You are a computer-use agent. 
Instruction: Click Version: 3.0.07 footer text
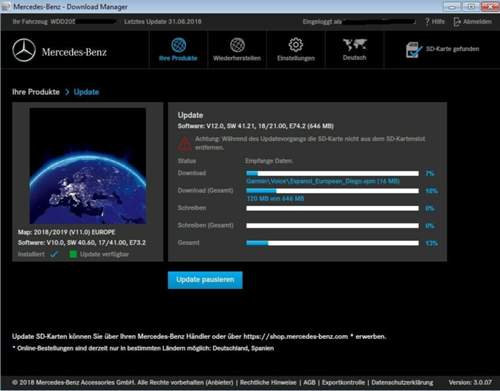click(470, 382)
